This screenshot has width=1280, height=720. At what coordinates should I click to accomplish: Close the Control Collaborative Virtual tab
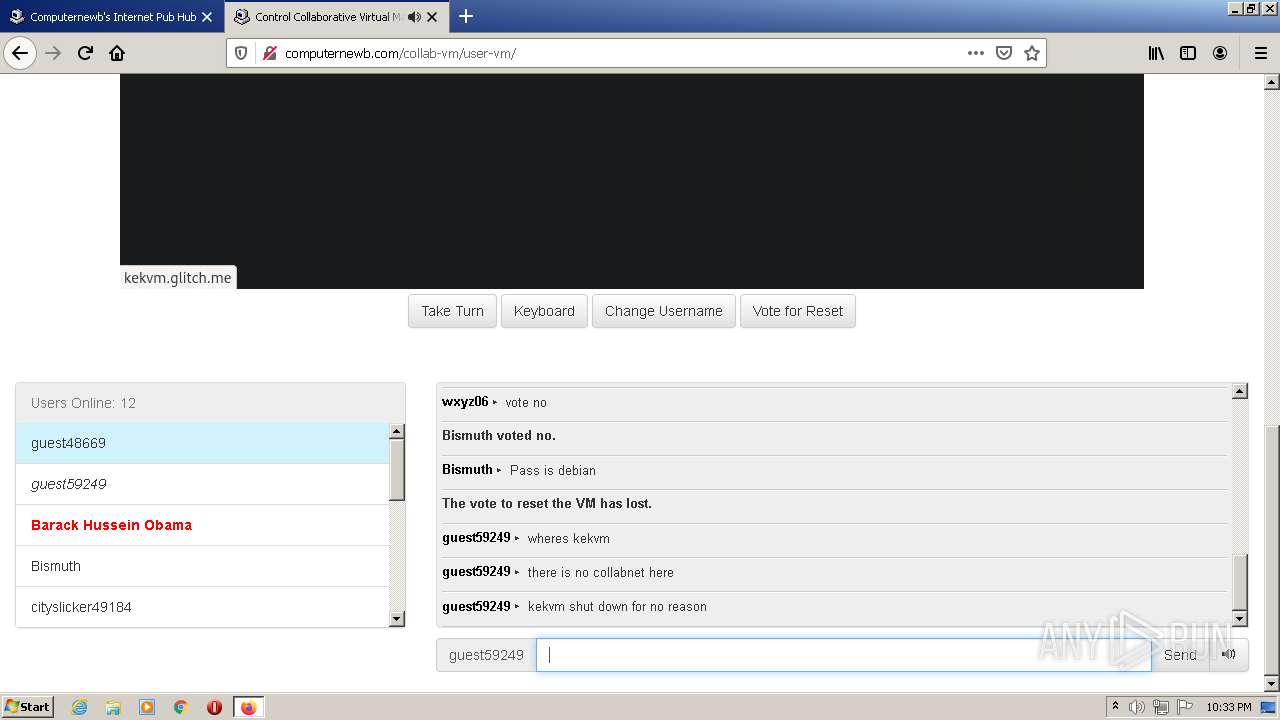pos(432,17)
